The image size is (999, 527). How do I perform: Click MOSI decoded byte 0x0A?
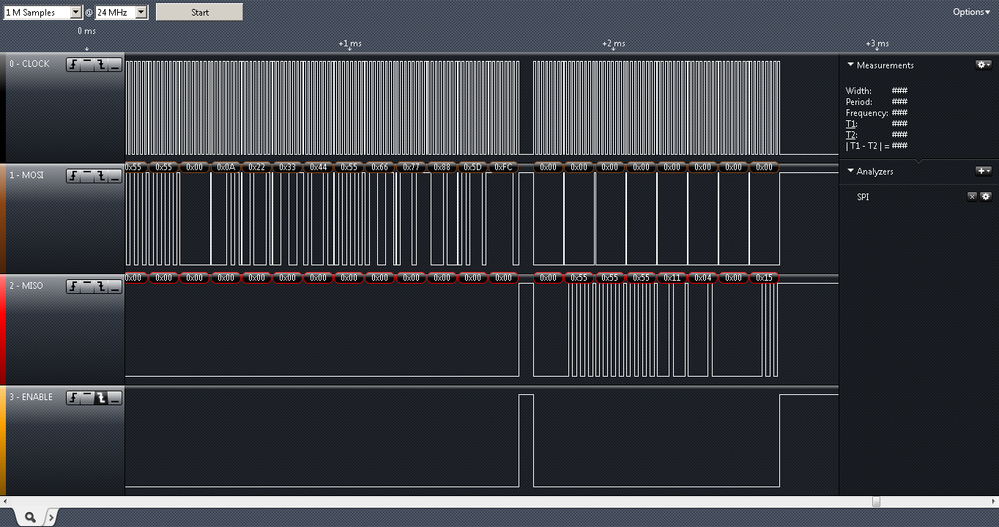(226, 167)
